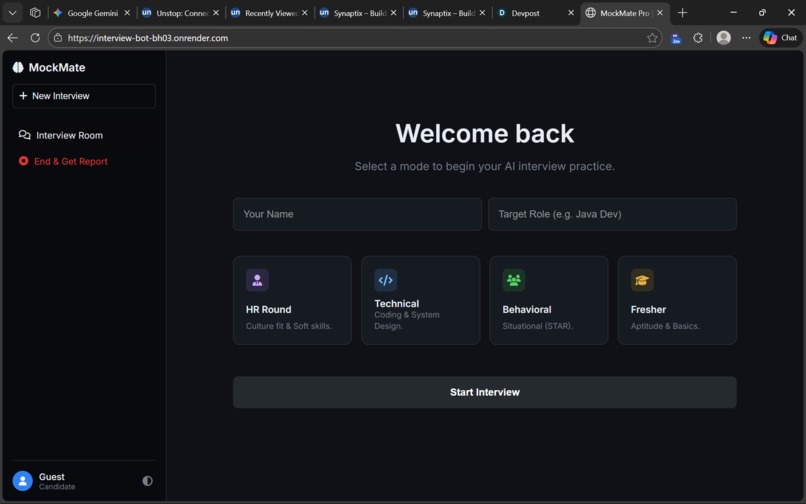Click the MockMate brain logo icon
This screenshot has width=806, height=504.
[x=18, y=67]
